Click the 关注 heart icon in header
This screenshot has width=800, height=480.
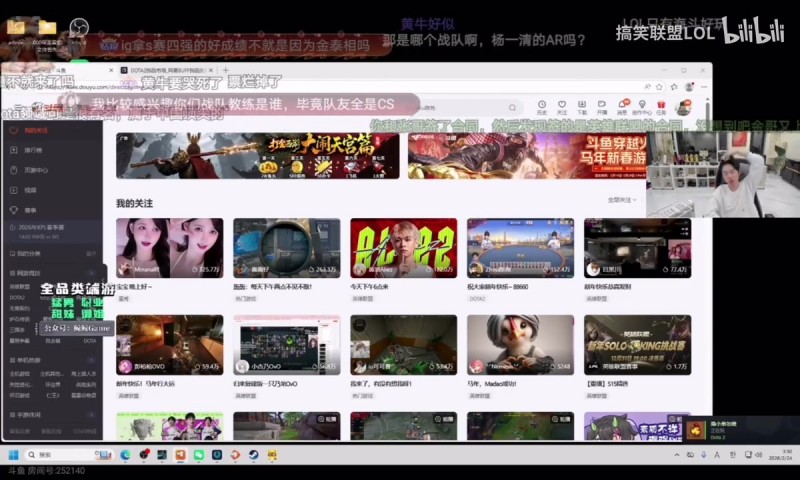[x=562, y=105]
